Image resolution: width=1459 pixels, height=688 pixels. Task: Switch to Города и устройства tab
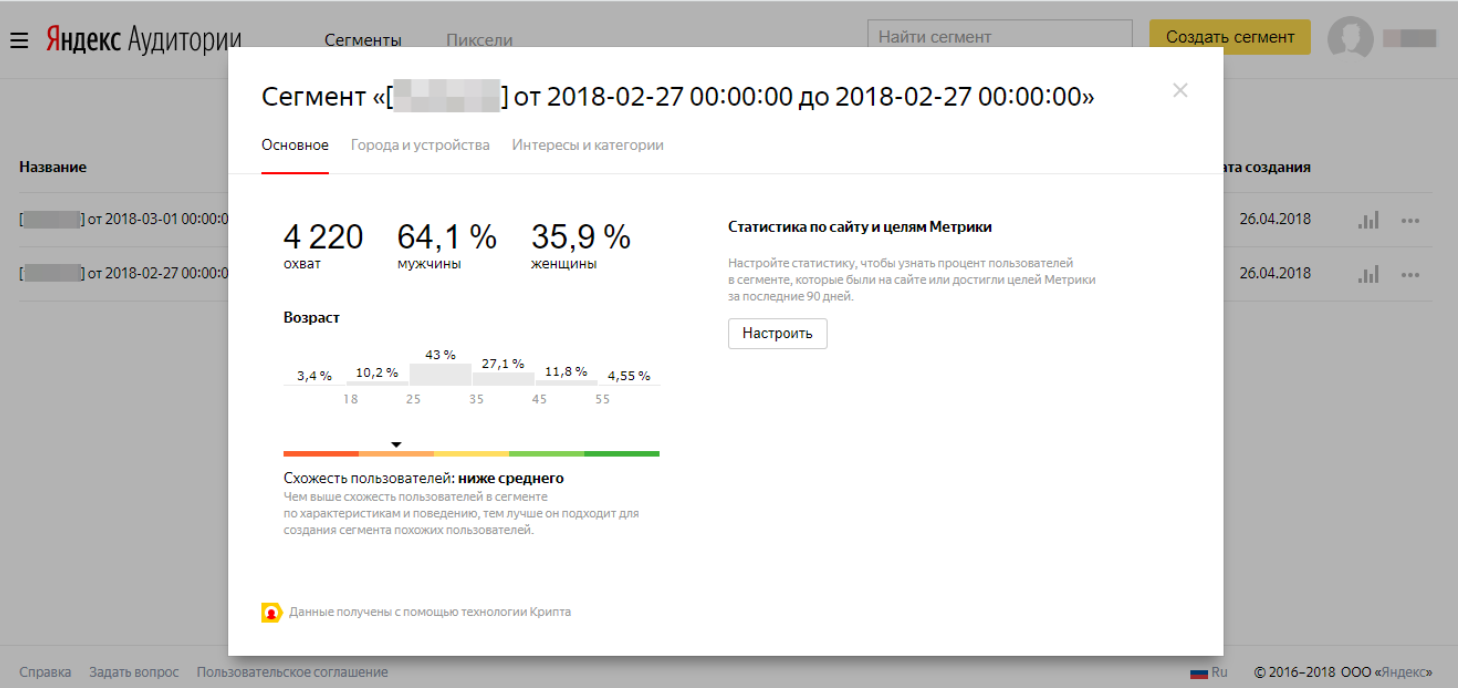tap(420, 146)
